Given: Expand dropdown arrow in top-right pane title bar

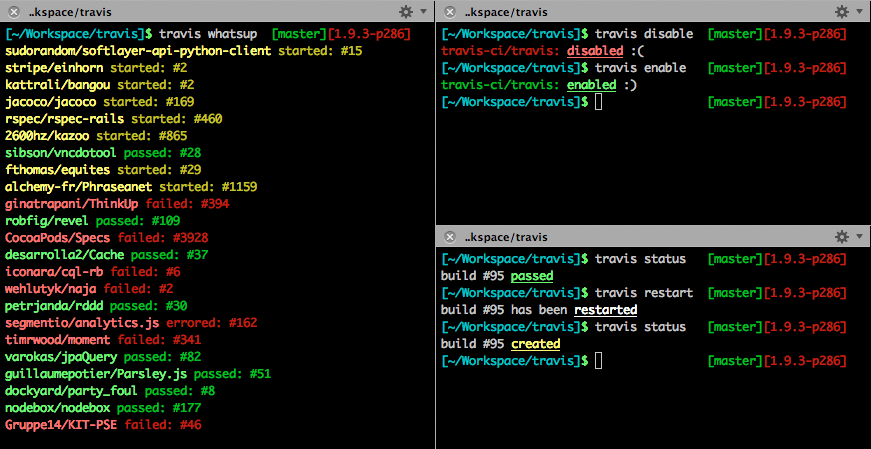Looking at the screenshot, I should click(859, 12).
